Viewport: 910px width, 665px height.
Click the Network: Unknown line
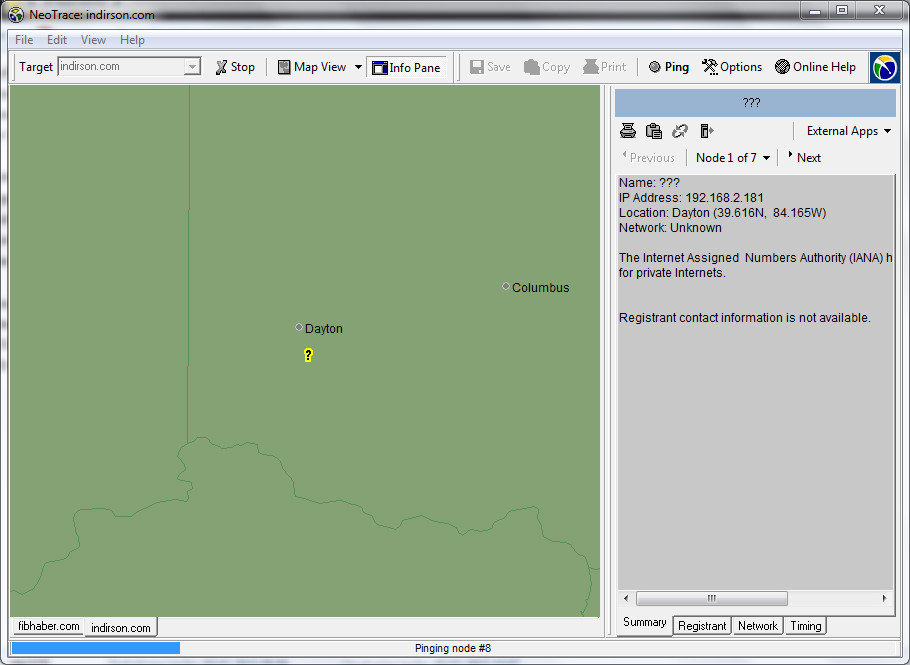(x=670, y=228)
